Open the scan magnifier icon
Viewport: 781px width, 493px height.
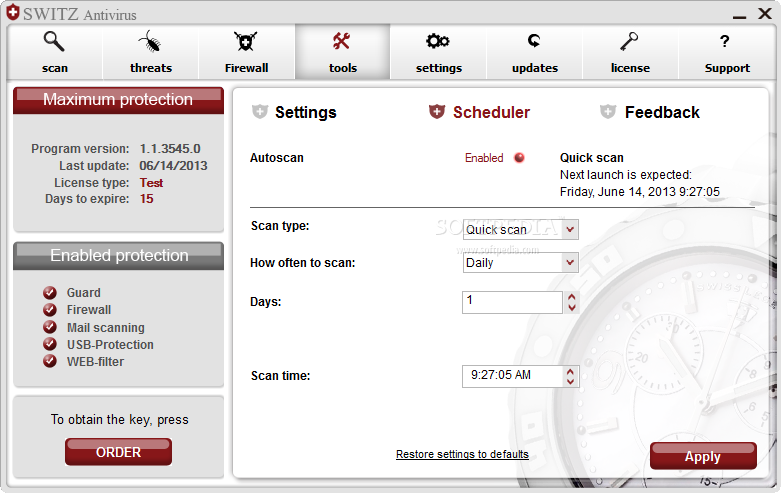click(54, 41)
